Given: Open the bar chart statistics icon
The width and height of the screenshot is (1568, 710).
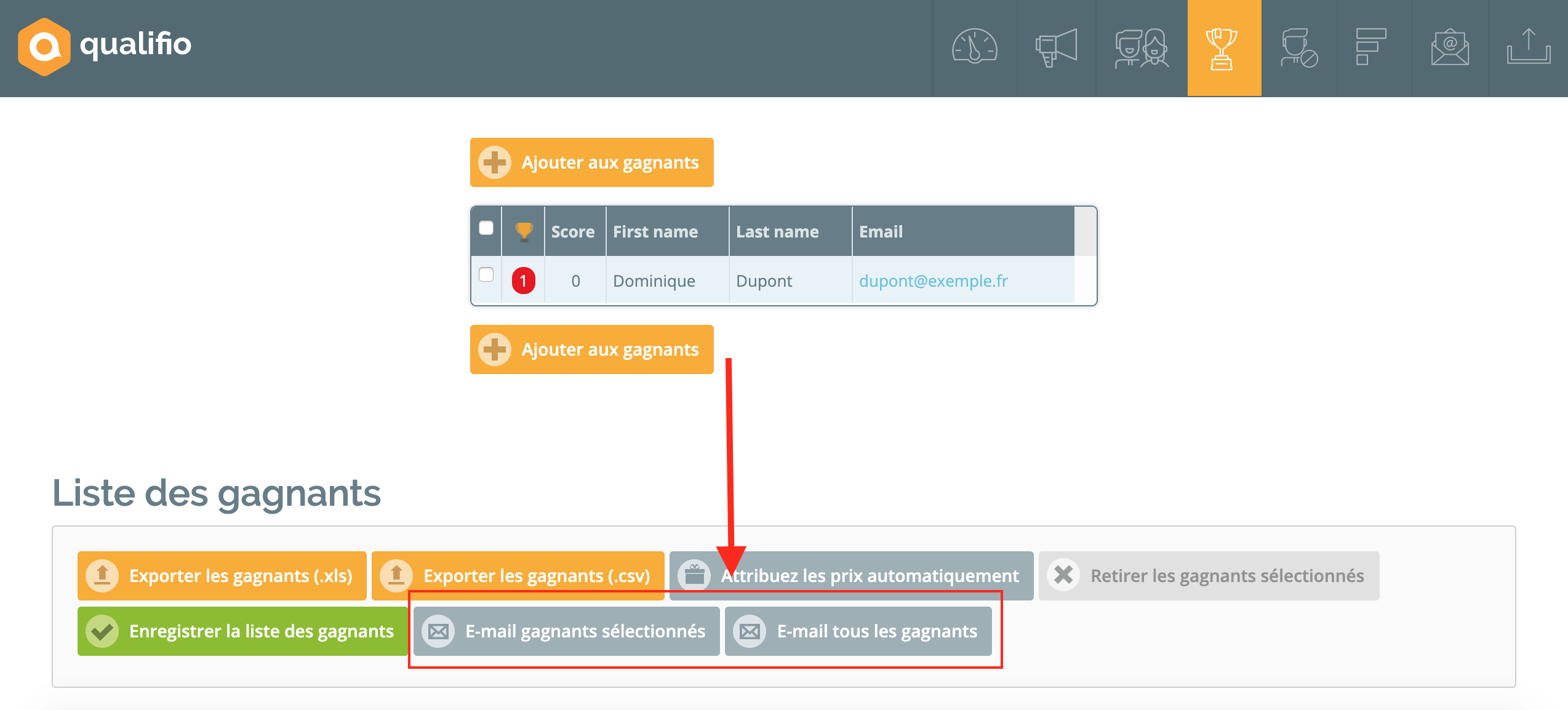Looking at the screenshot, I should pos(1371,47).
